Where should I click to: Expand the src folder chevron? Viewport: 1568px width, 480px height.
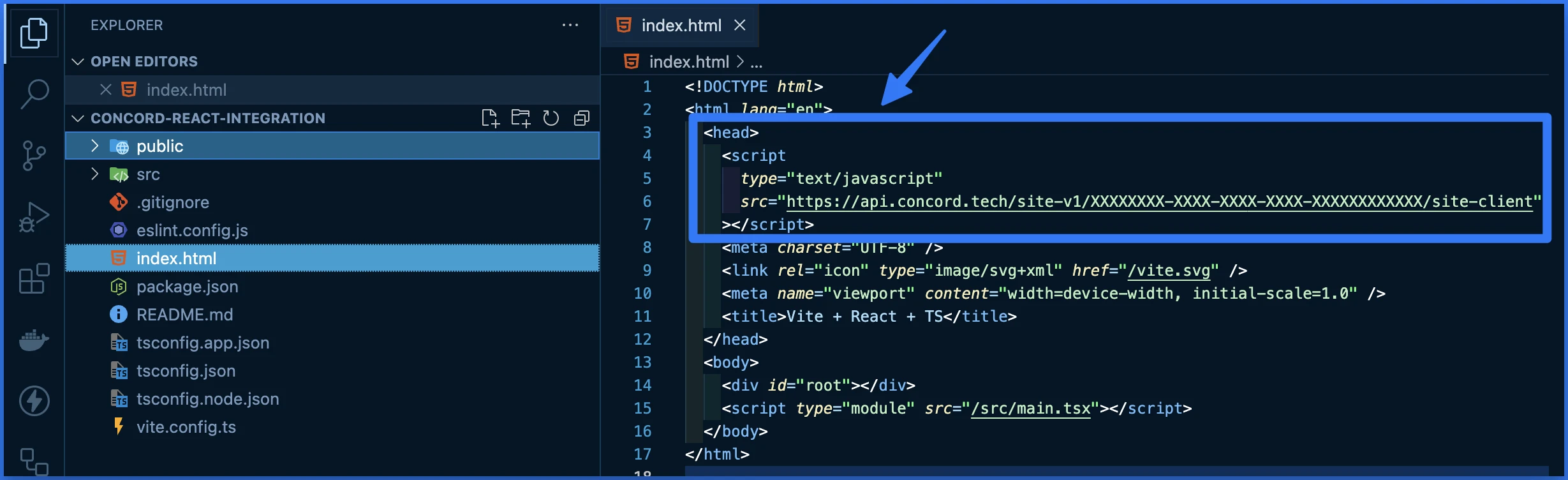pyautogui.click(x=94, y=174)
